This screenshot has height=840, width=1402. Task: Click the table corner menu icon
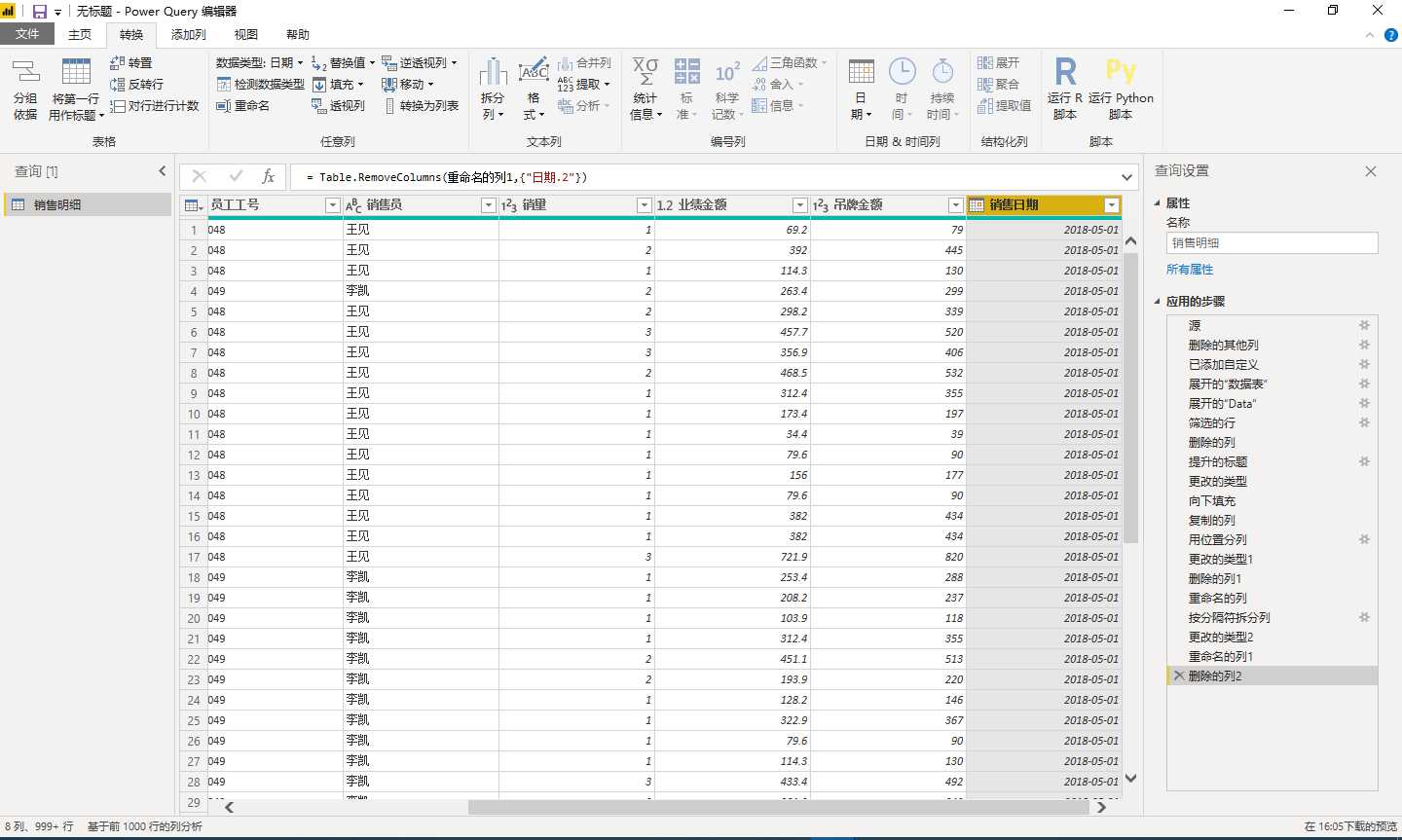[x=193, y=205]
